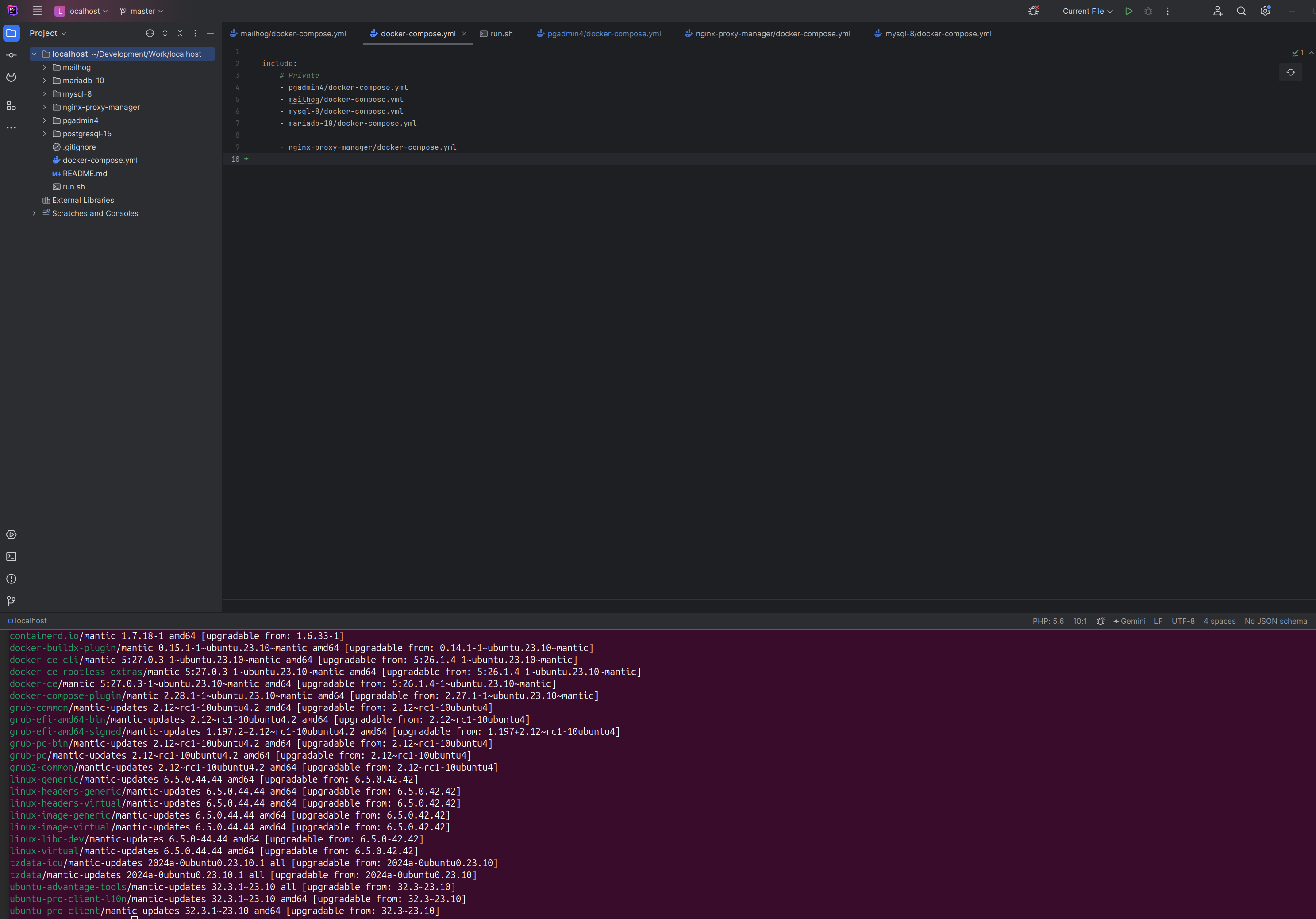Change PHP: 5.6 language level

pos(1048,621)
